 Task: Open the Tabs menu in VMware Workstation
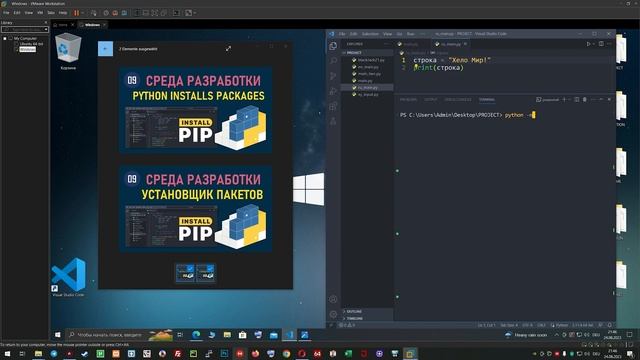click(51, 13)
